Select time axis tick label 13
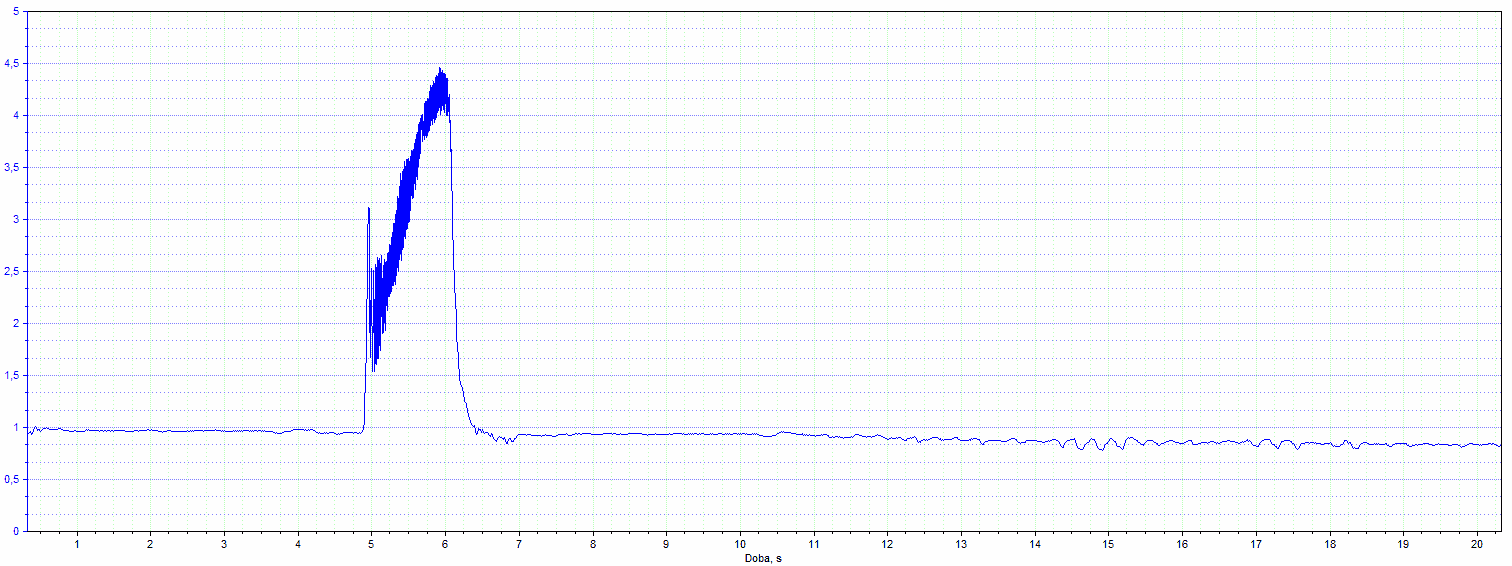The image size is (1512, 566). click(x=961, y=545)
